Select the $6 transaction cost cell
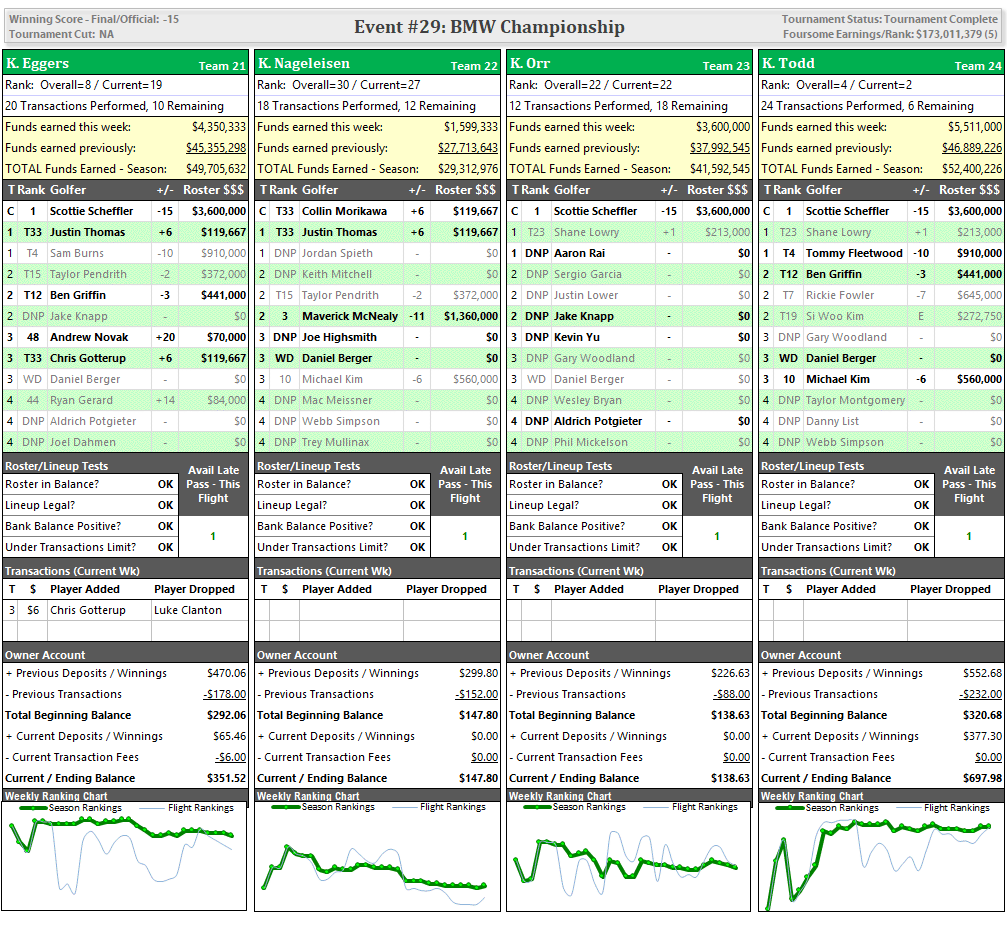 (34, 610)
